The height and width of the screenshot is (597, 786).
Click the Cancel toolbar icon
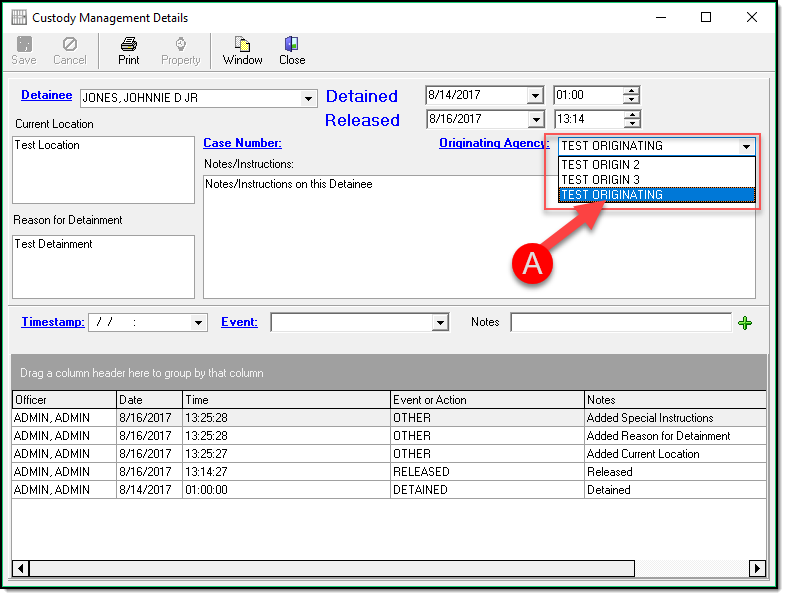(70, 45)
